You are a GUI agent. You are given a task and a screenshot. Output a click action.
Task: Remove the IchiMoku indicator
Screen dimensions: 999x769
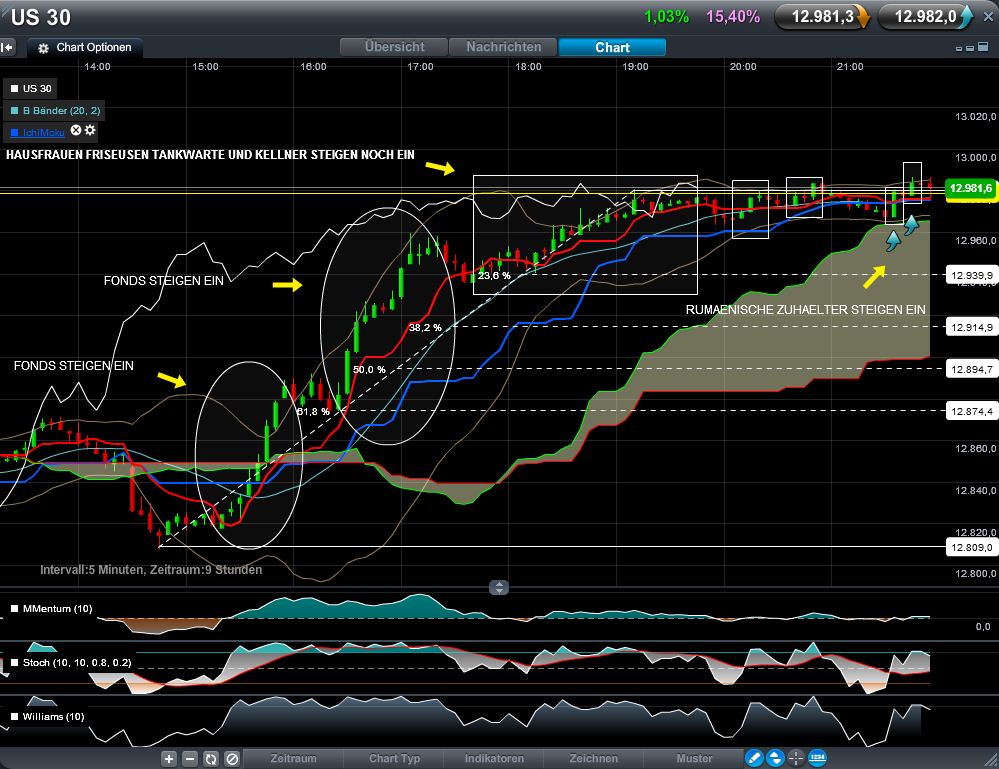tap(76, 130)
